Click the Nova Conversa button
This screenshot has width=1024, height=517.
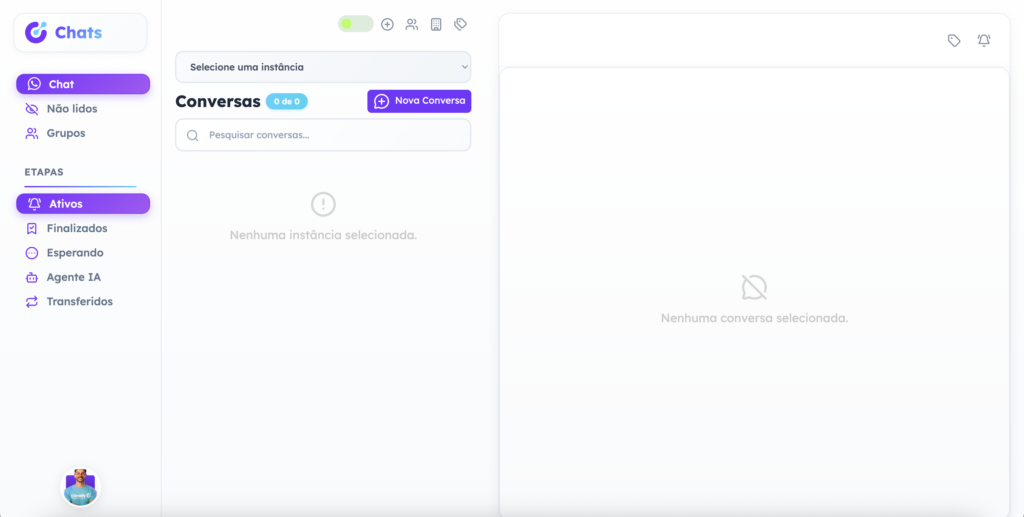click(x=419, y=101)
